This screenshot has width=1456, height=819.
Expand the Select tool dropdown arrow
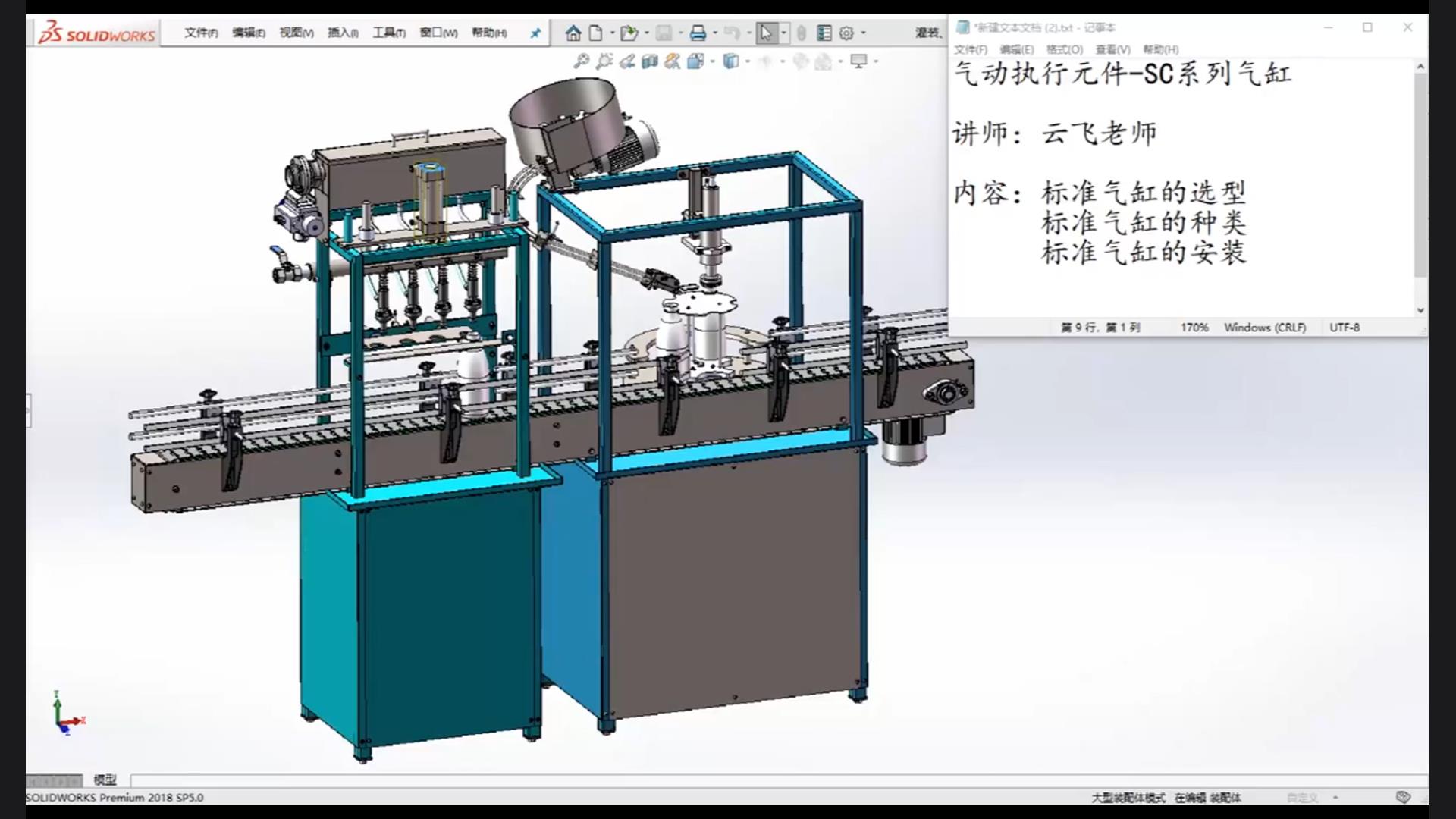[x=783, y=33]
